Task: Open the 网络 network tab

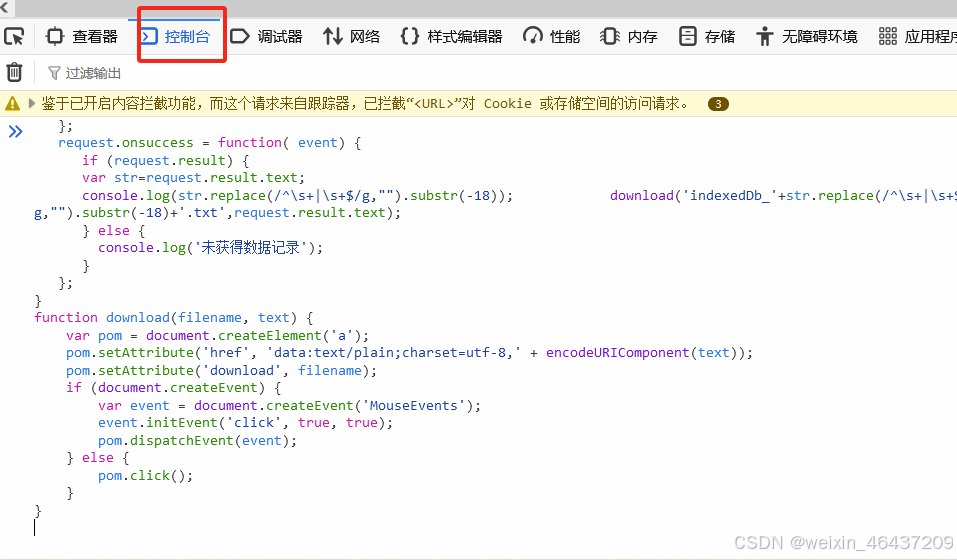Action: [x=352, y=37]
